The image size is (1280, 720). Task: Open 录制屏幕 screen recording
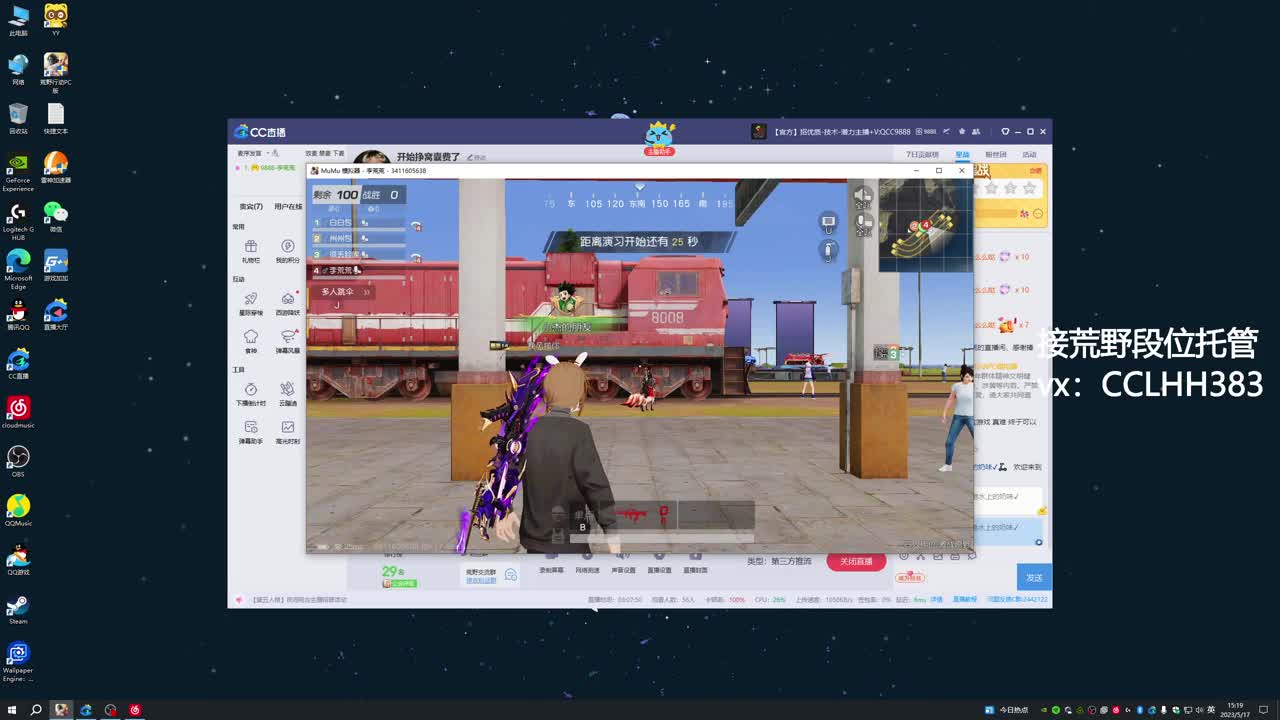[551, 563]
